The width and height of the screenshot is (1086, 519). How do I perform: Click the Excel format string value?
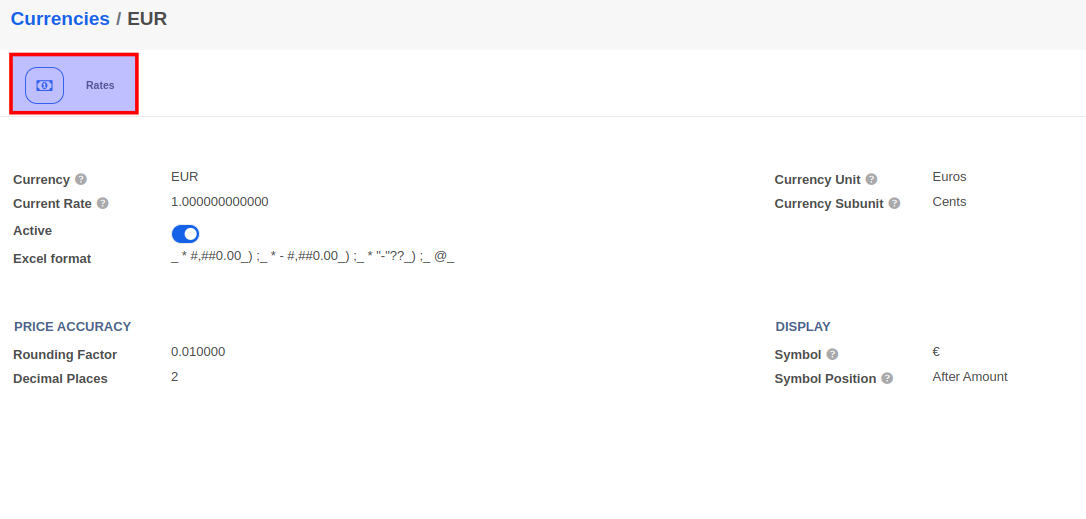click(x=312, y=257)
